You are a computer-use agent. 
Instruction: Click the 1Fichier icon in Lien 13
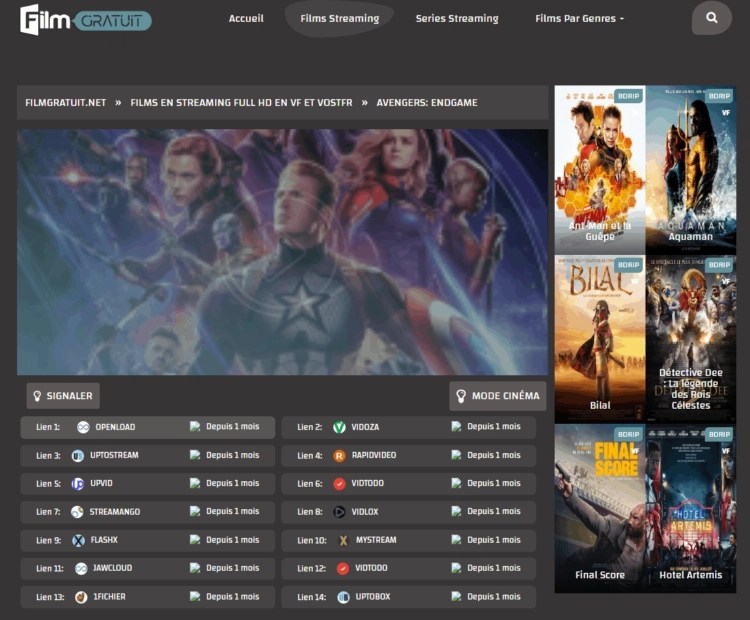click(81, 597)
